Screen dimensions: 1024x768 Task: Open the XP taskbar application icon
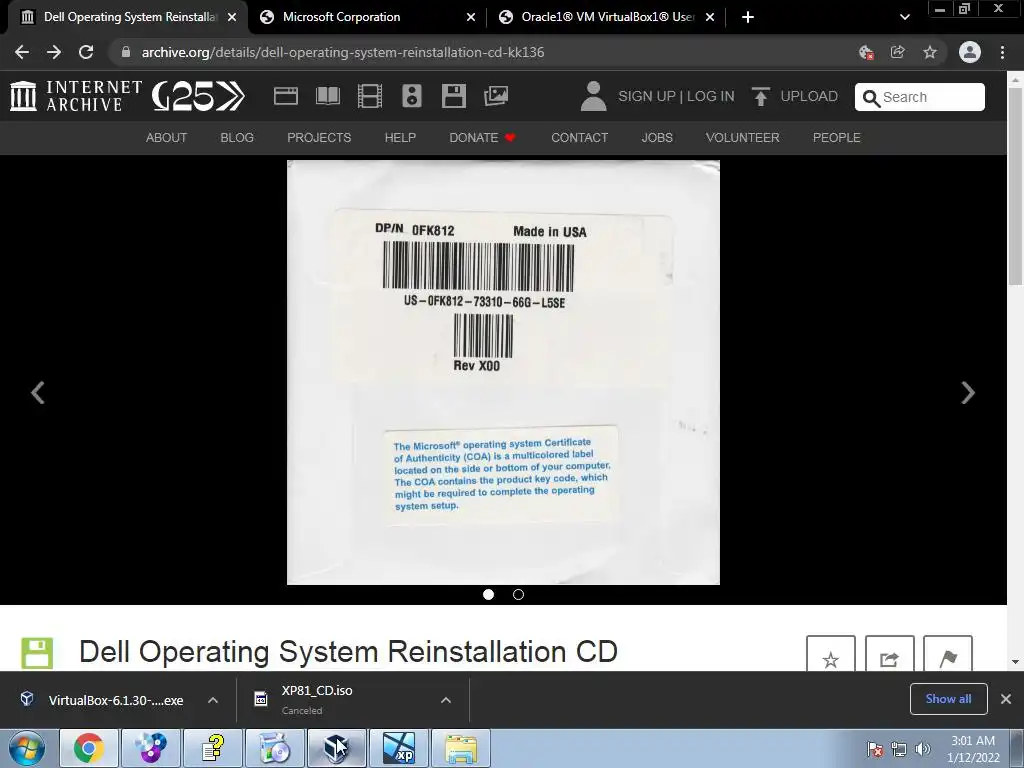coord(399,748)
